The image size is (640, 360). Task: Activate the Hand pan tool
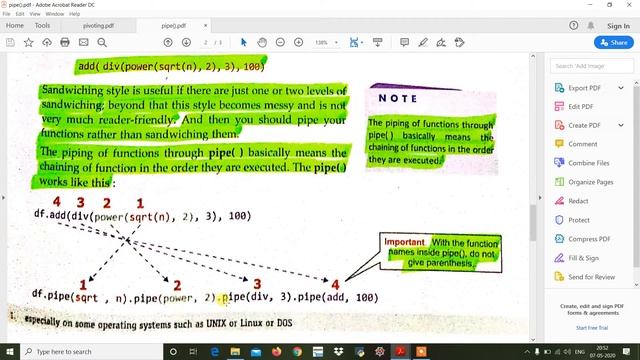point(262,42)
